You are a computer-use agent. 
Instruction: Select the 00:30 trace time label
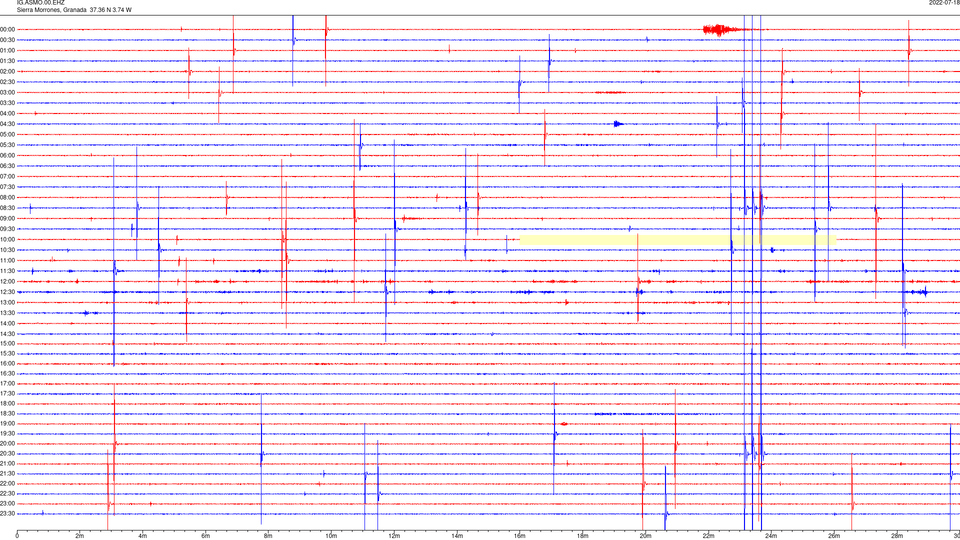(8, 40)
